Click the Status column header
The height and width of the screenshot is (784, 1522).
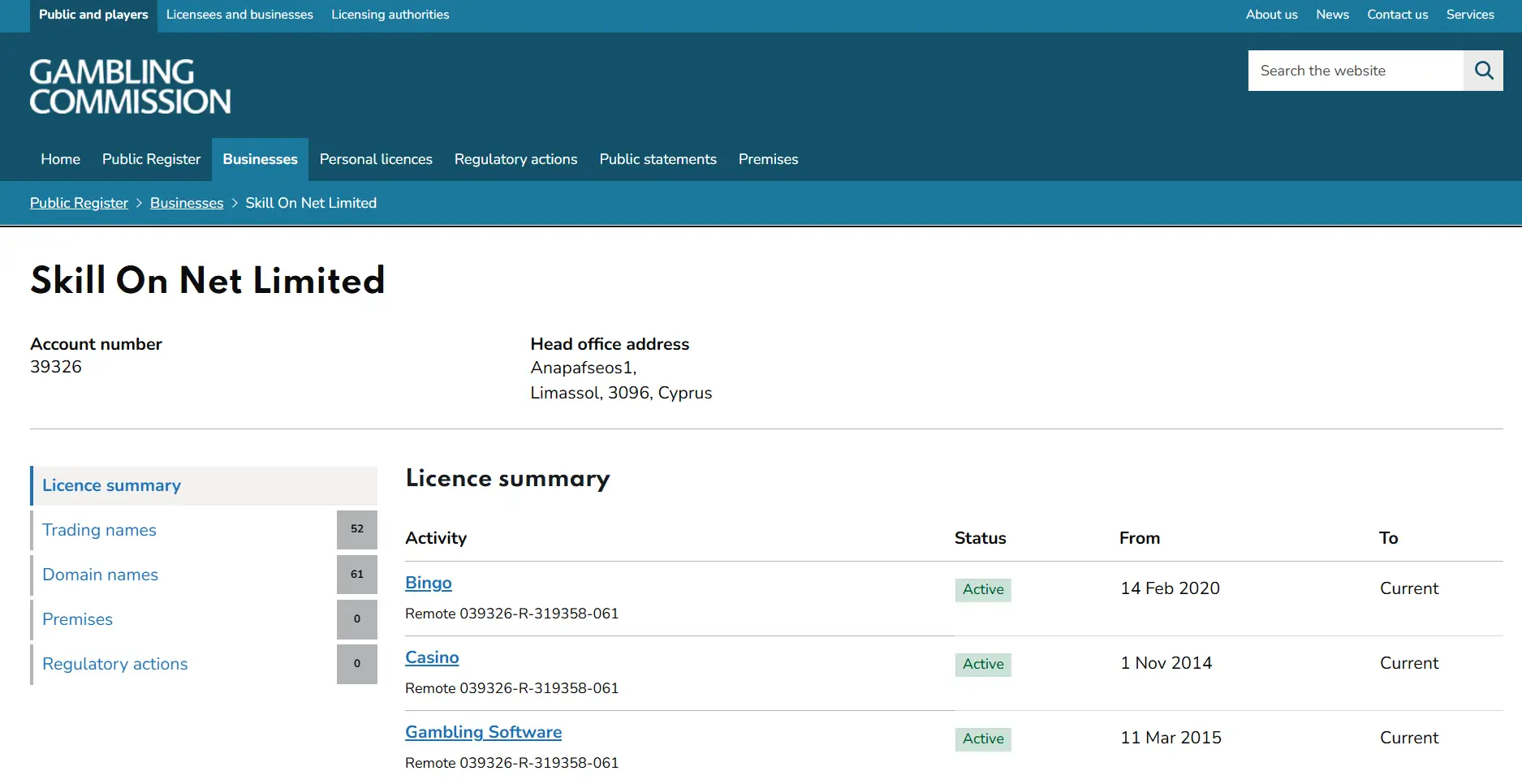coord(980,538)
